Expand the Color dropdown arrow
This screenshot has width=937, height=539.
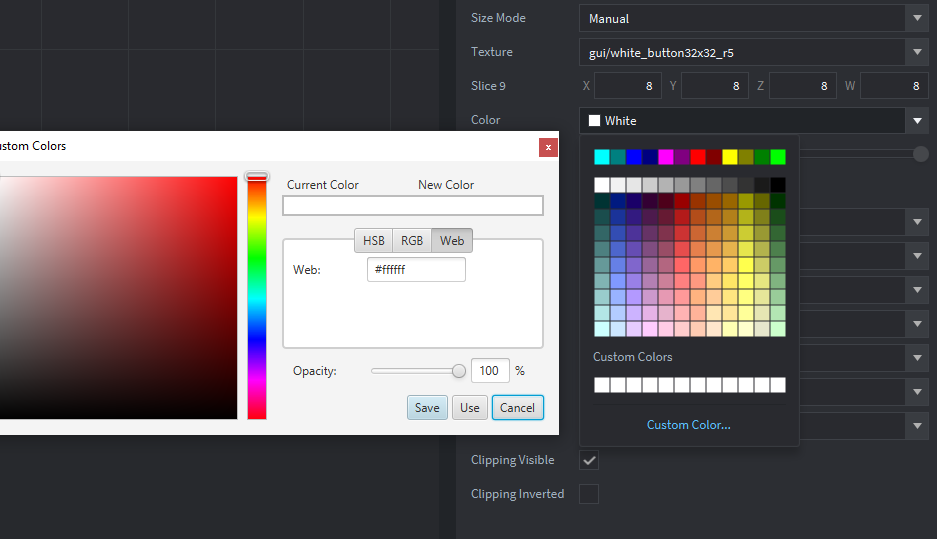click(917, 121)
